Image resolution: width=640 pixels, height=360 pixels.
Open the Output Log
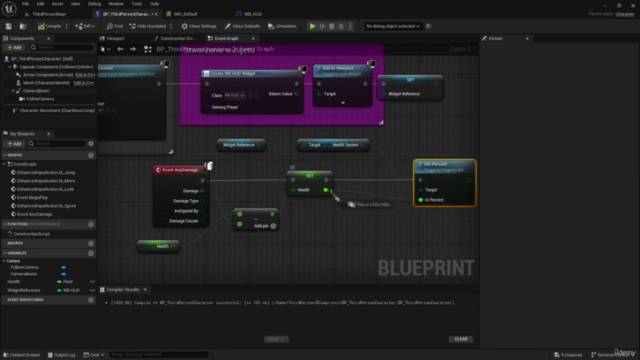[61, 355]
